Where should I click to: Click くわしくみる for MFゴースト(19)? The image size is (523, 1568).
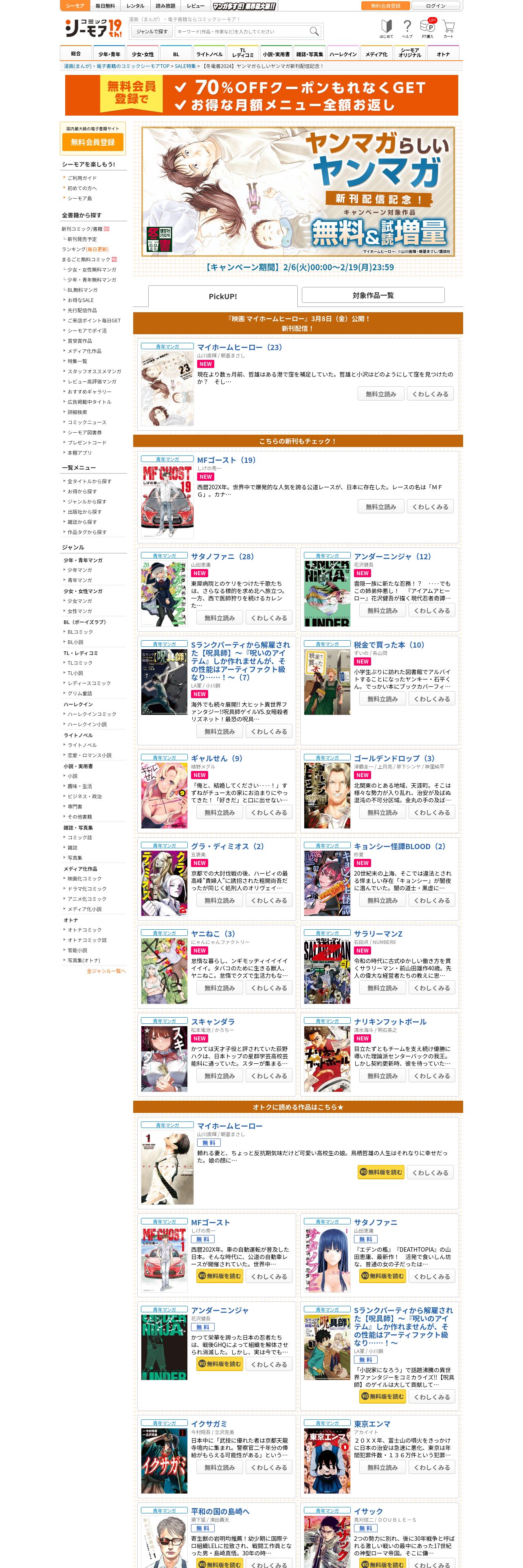point(430,506)
